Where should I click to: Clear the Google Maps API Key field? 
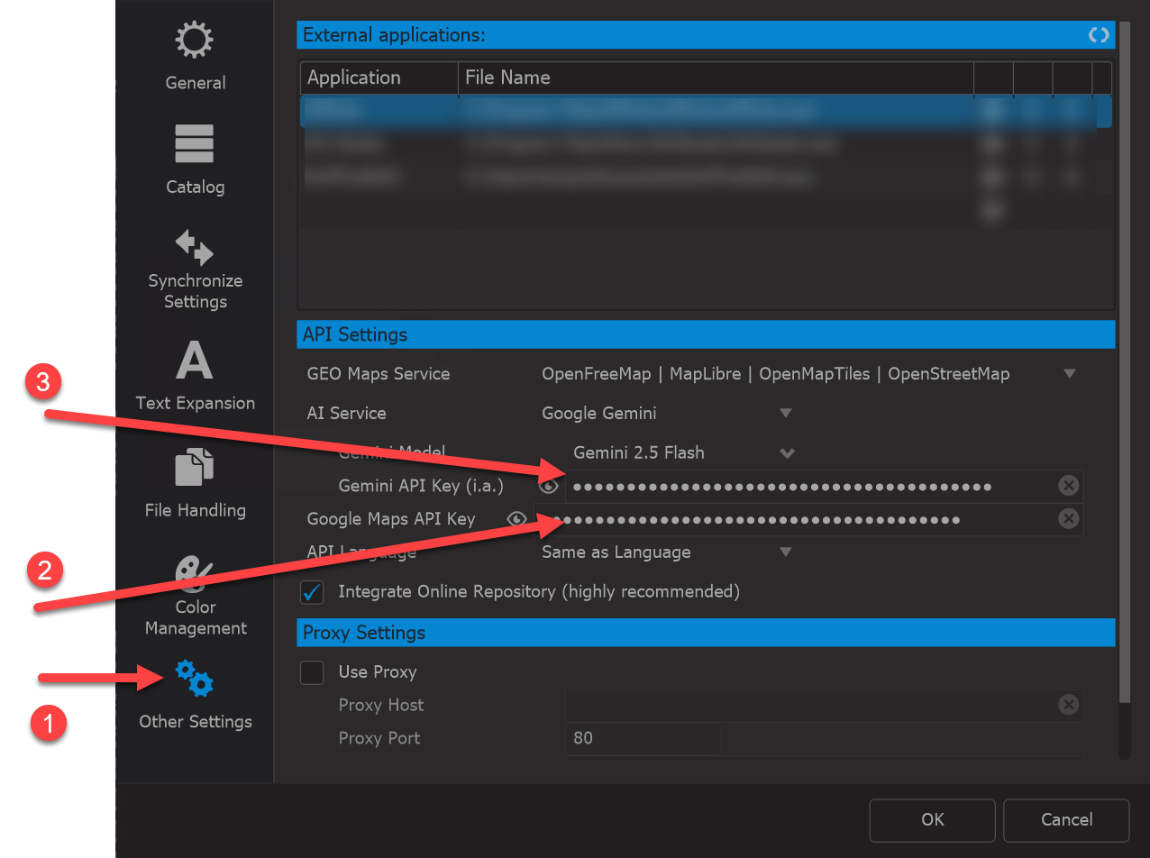click(1069, 518)
